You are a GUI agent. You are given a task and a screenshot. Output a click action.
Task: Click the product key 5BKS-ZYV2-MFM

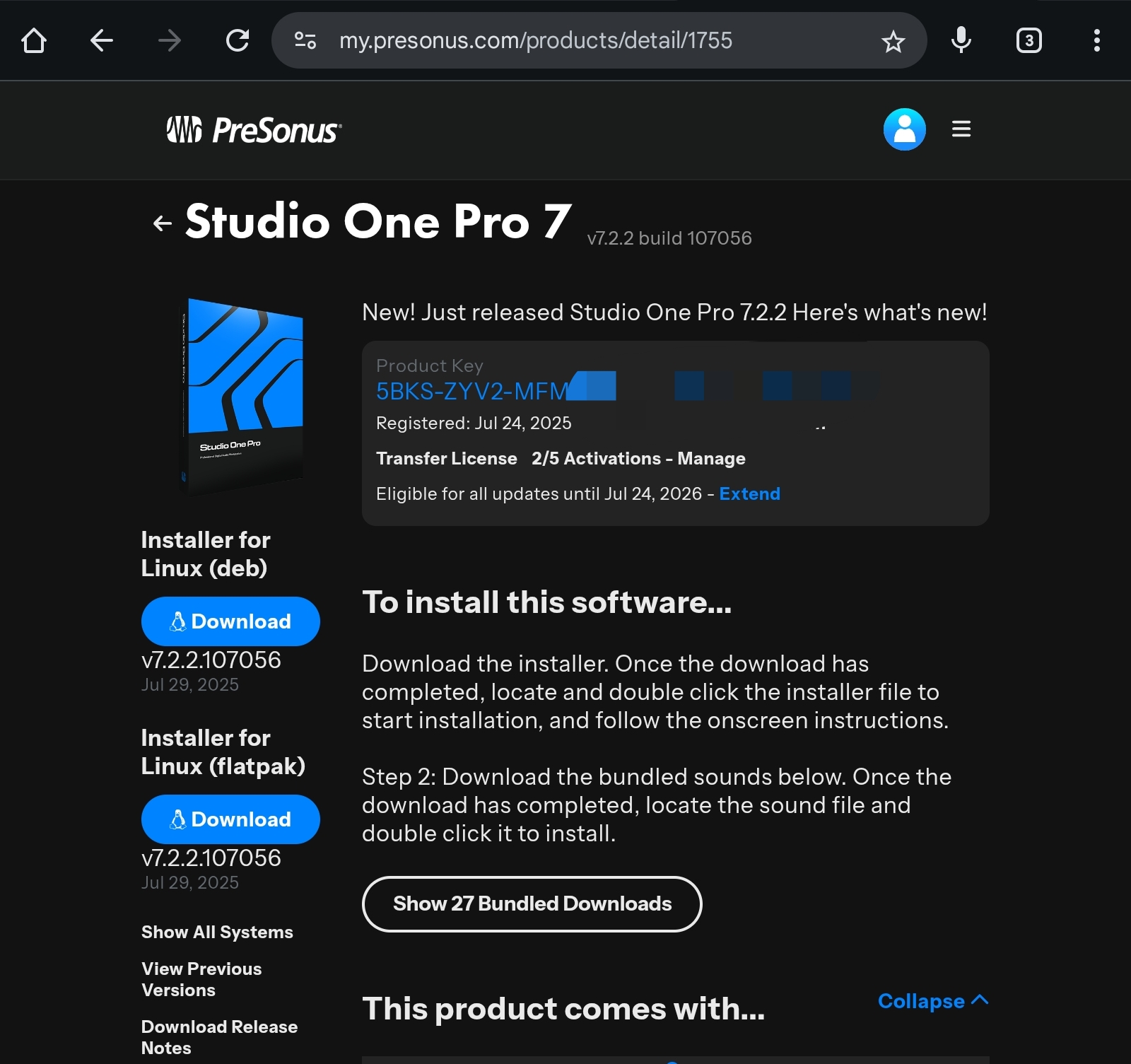472,391
